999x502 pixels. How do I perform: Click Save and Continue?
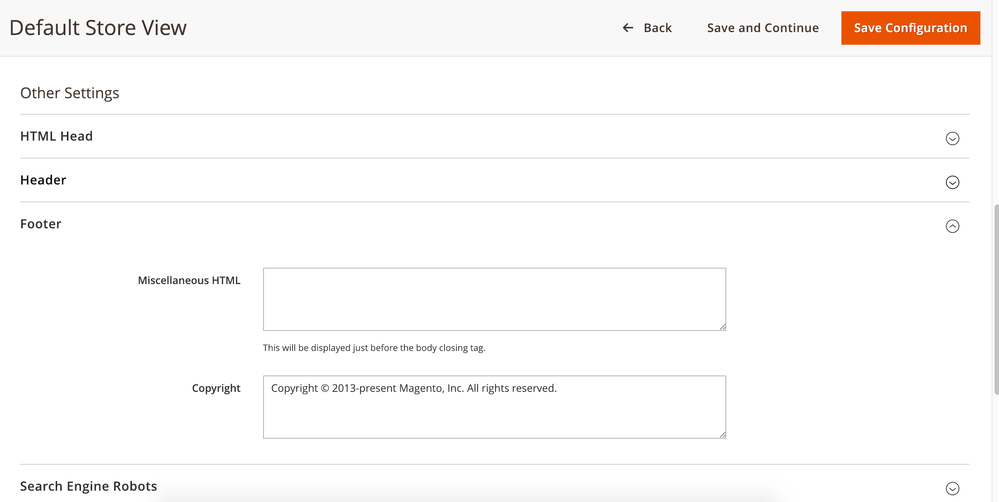pos(762,28)
